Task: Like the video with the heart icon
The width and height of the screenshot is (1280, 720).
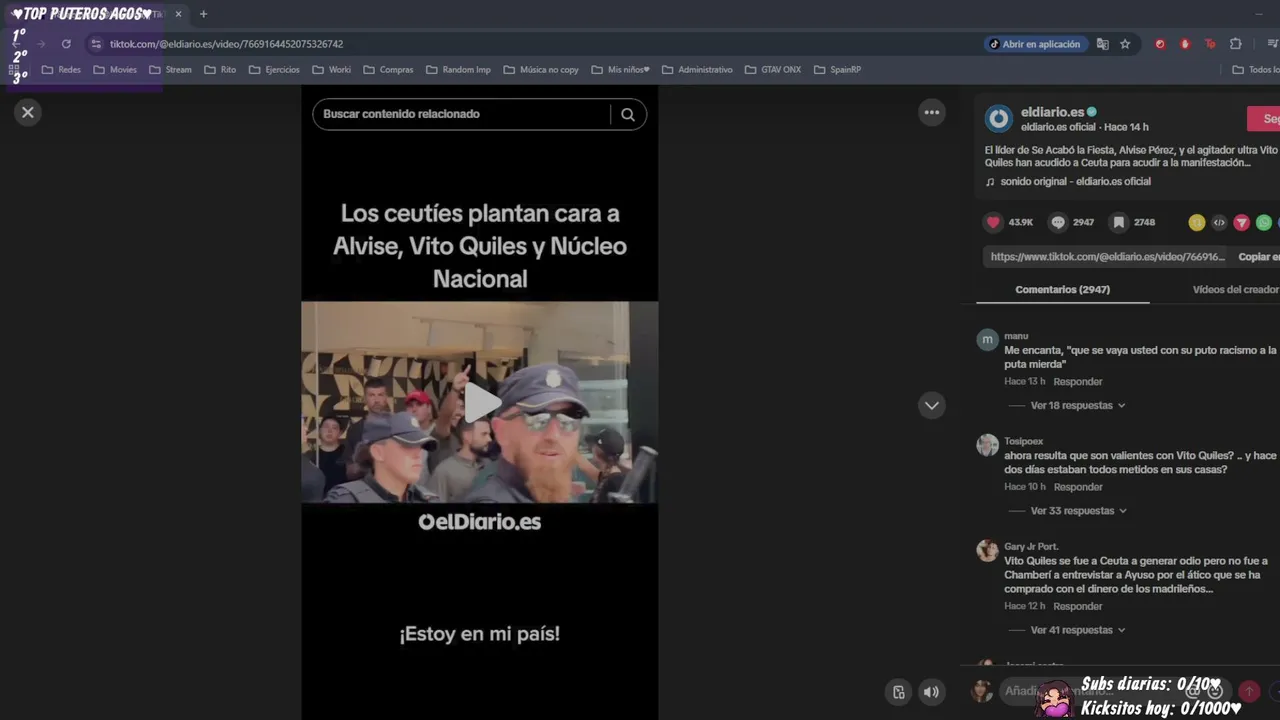Action: tap(993, 222)
